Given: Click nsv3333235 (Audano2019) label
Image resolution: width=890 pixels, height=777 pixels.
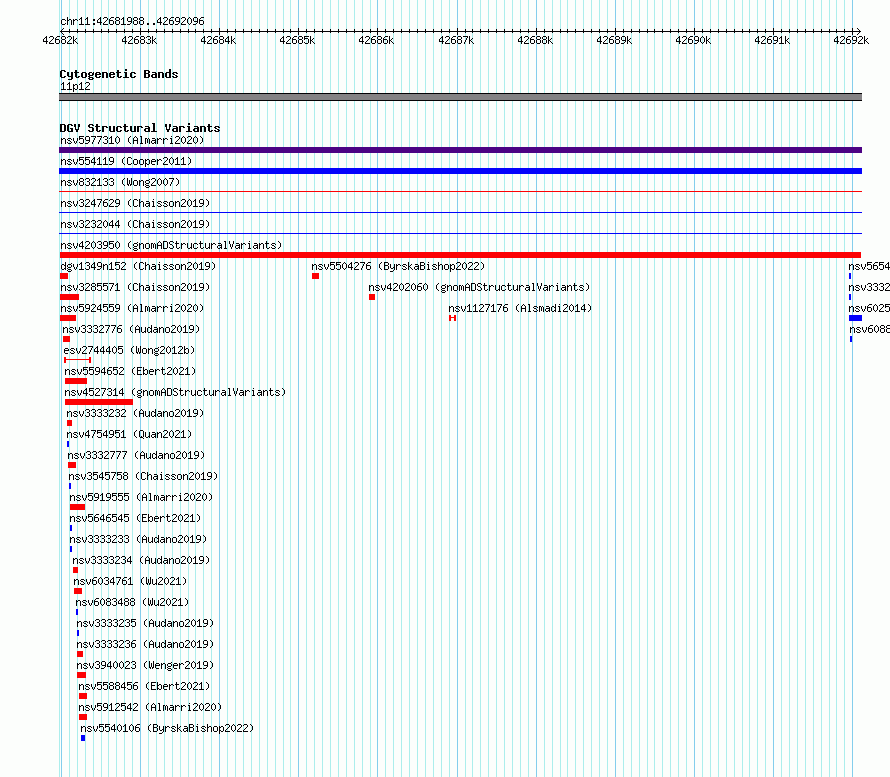Looking at the screenshot, I should tap(145, 623).
